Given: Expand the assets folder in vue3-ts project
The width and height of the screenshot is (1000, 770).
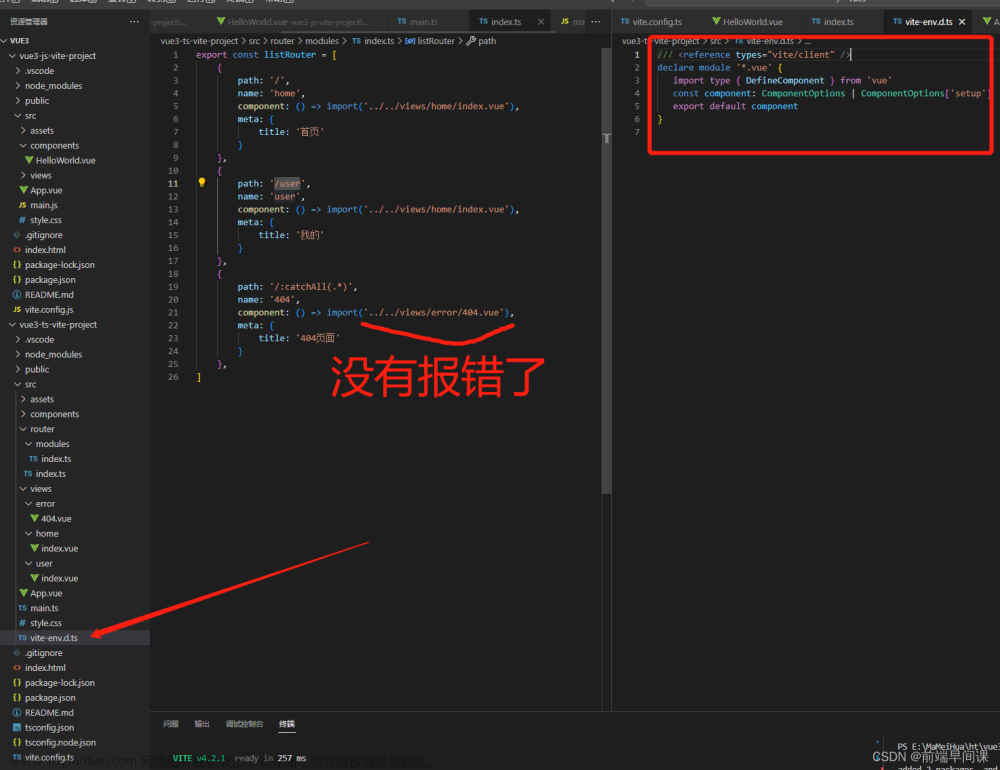Looking at the screenshot, I should click(24, 399).
